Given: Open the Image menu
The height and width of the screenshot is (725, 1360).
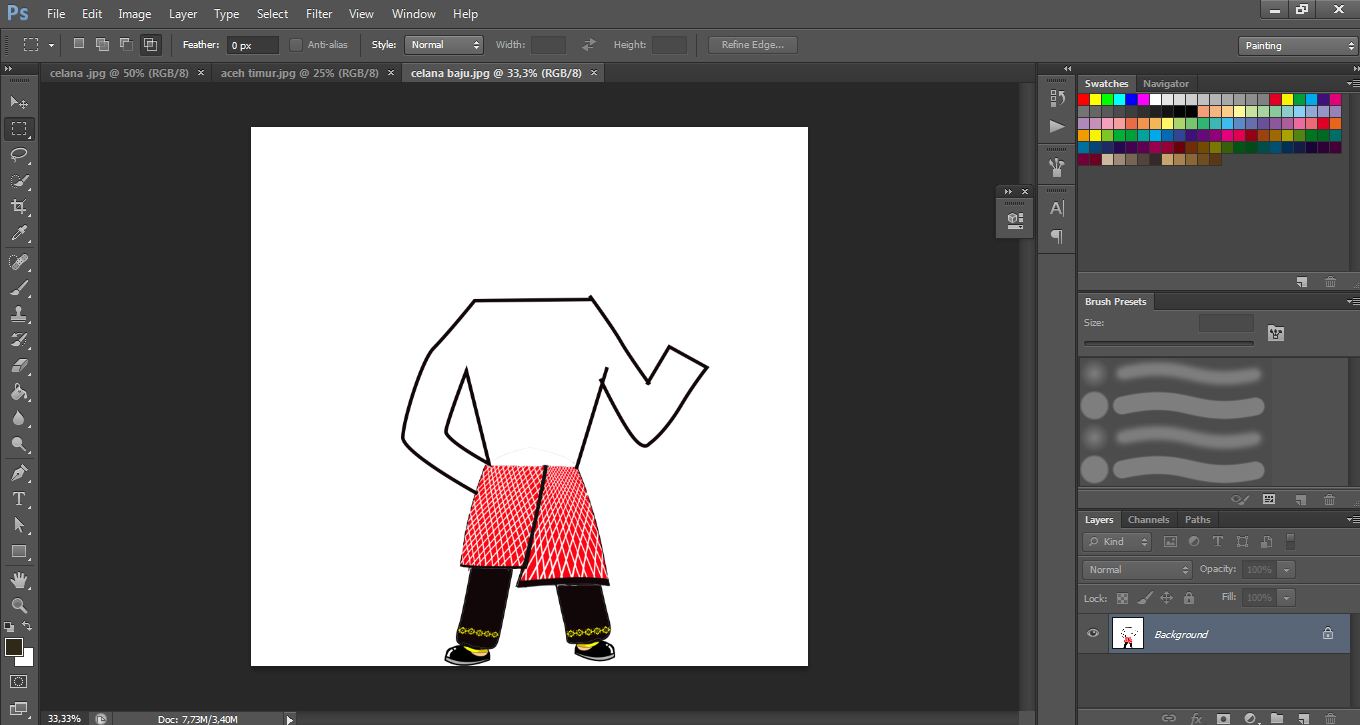Looking at the screenshot, I should (135, 14).
